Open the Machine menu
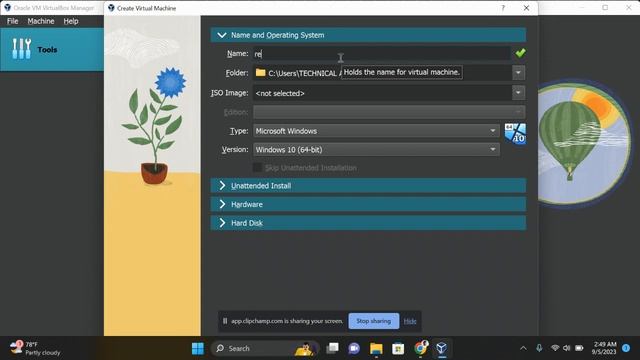 (41, 21)
